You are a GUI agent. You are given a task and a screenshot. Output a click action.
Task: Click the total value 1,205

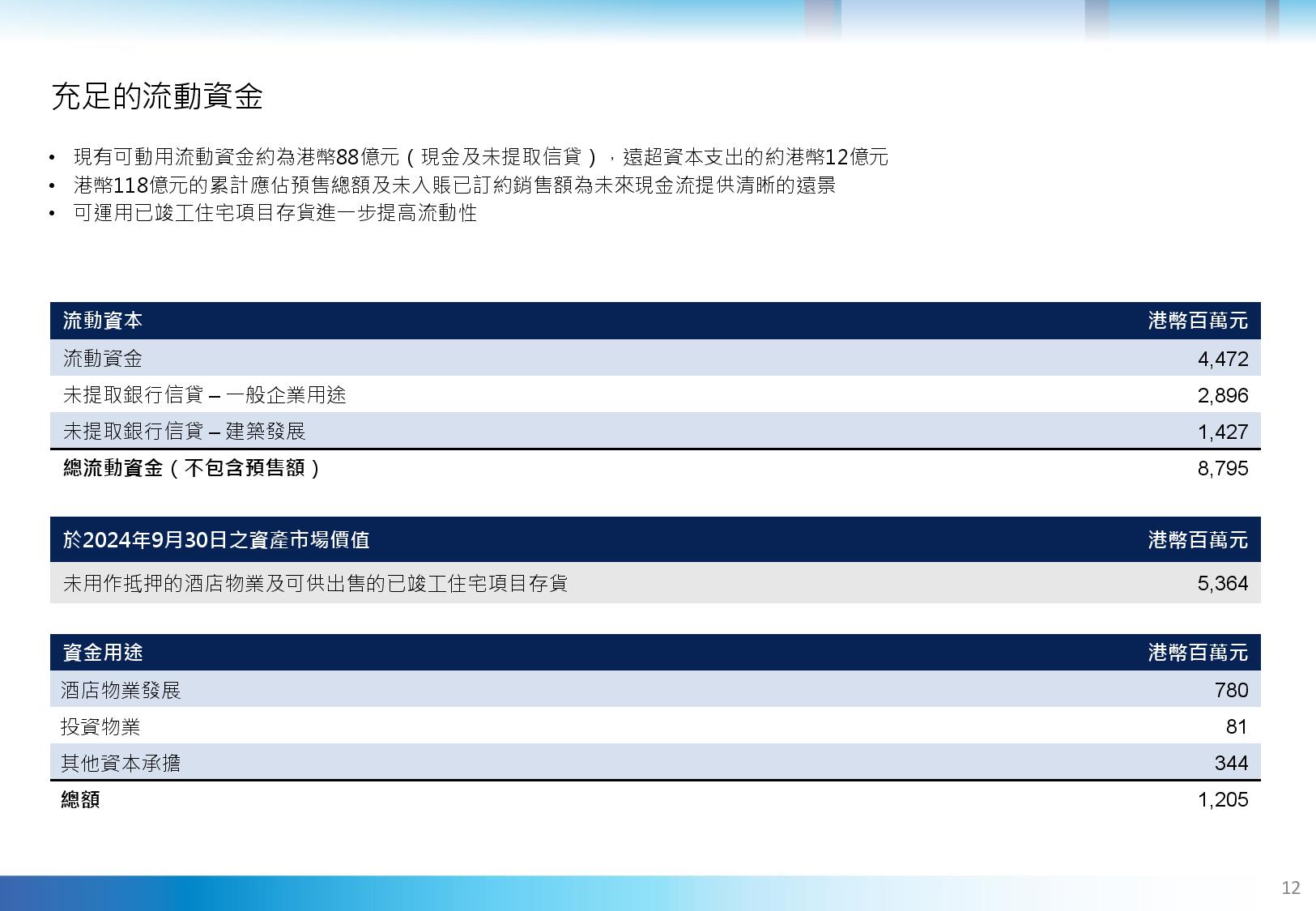pyautogui.click(x=1223, y=800)
